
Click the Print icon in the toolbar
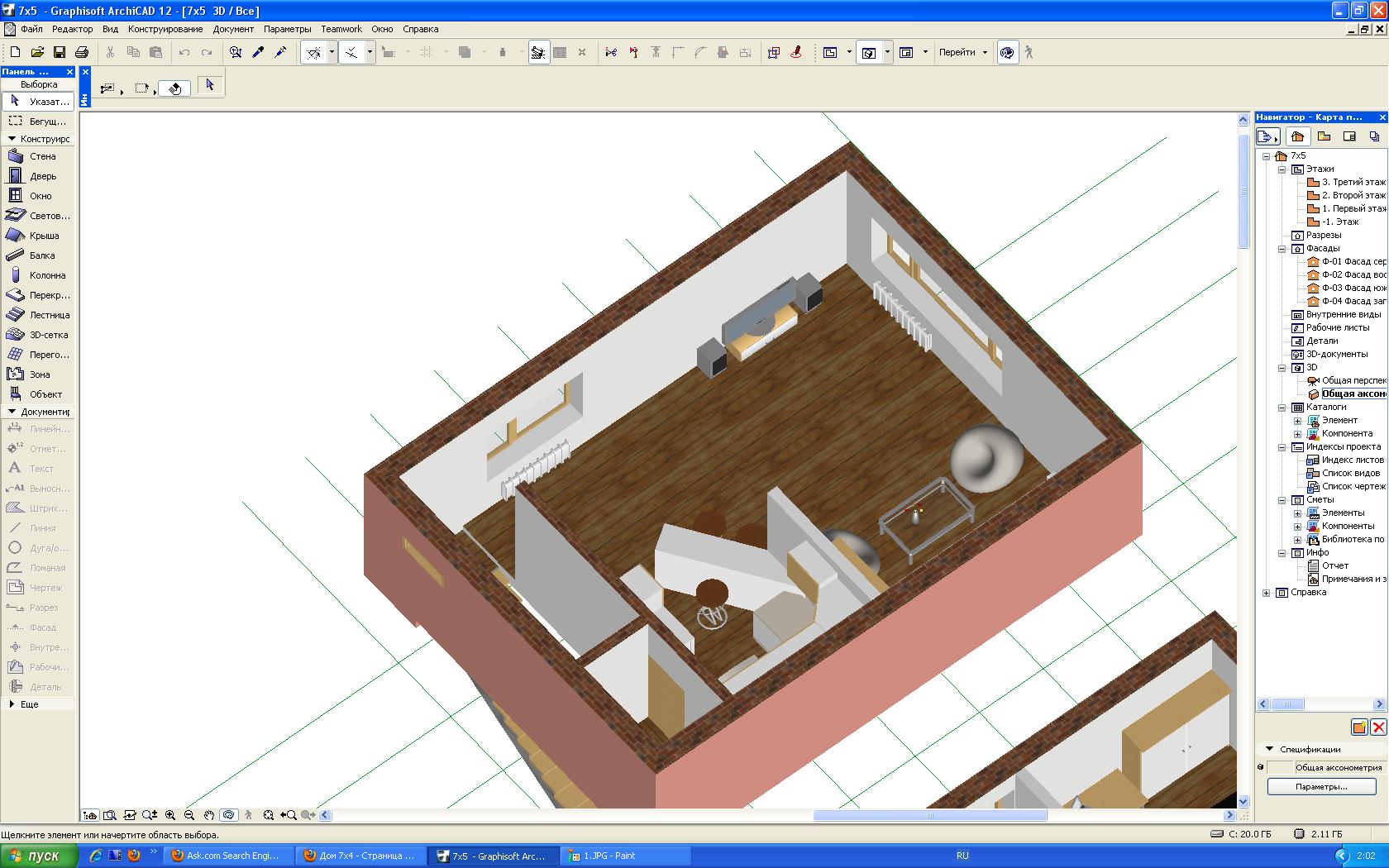tap(82, 52)
